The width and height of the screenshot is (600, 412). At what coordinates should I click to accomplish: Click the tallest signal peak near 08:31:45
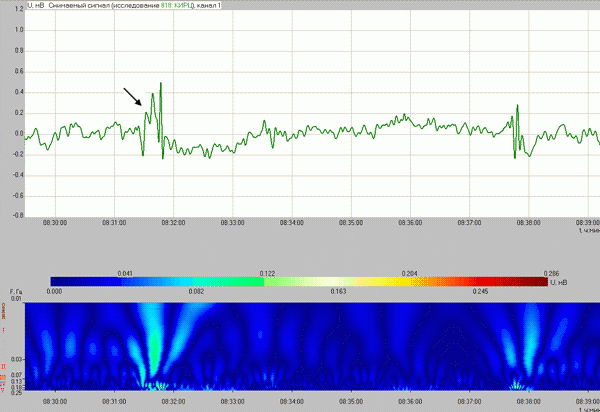[161, 83]
